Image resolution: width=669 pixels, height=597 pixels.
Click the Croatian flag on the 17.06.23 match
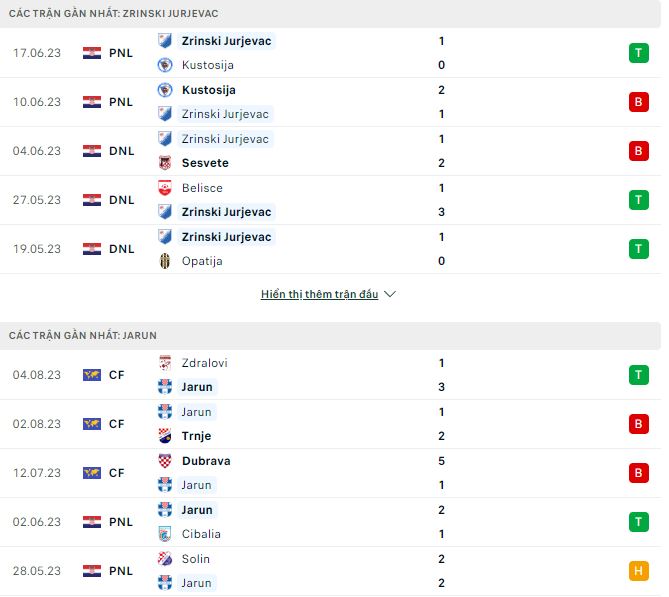coord(92,53)
